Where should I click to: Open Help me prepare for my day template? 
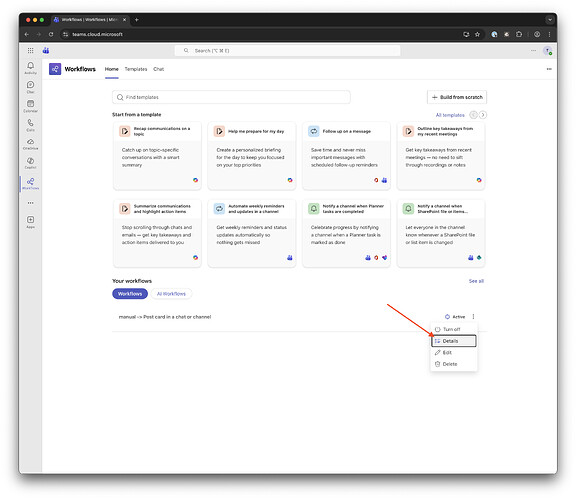tap(252, 156)
